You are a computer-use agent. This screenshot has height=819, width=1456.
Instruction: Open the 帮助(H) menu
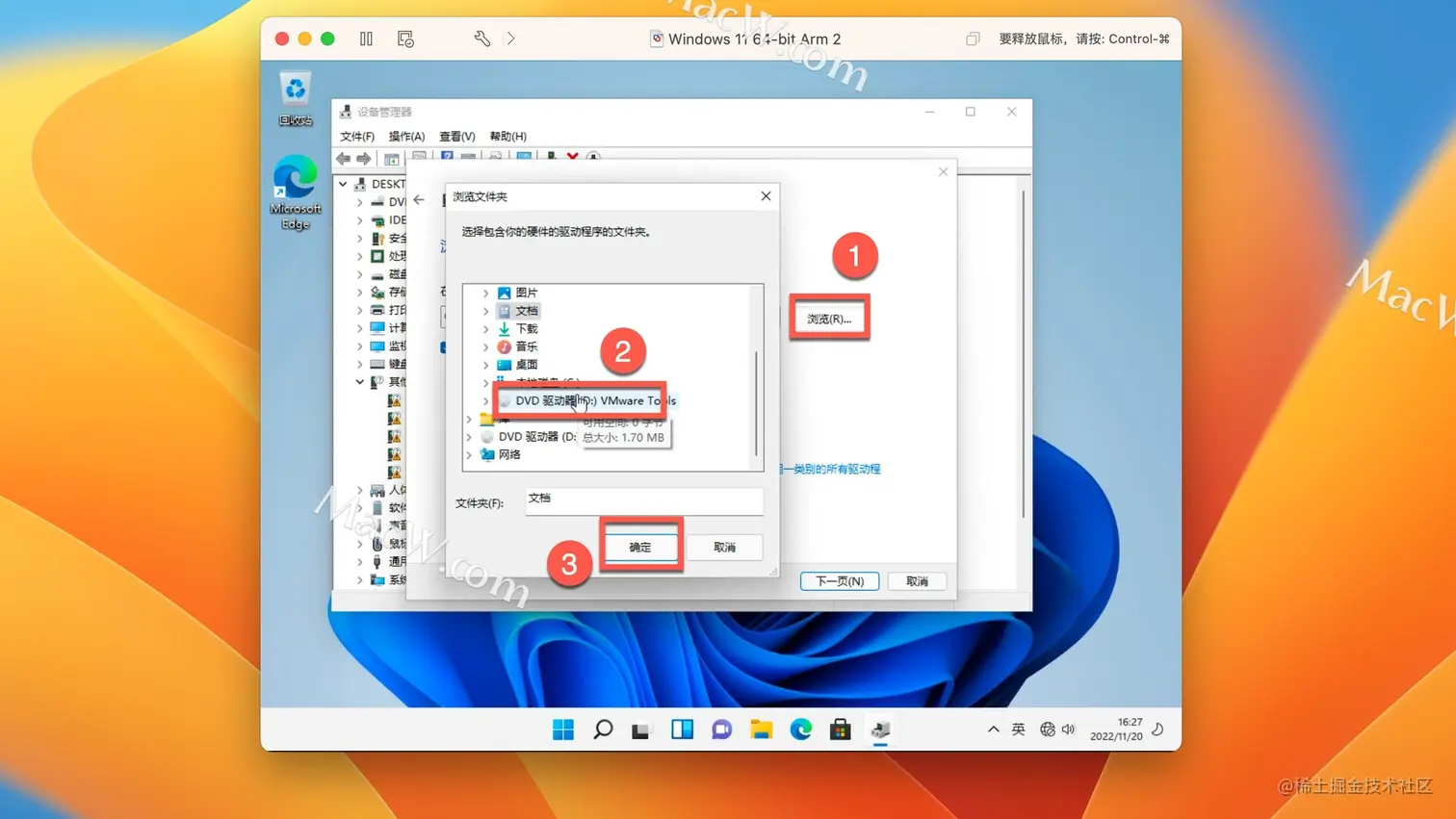pos(507,137)
